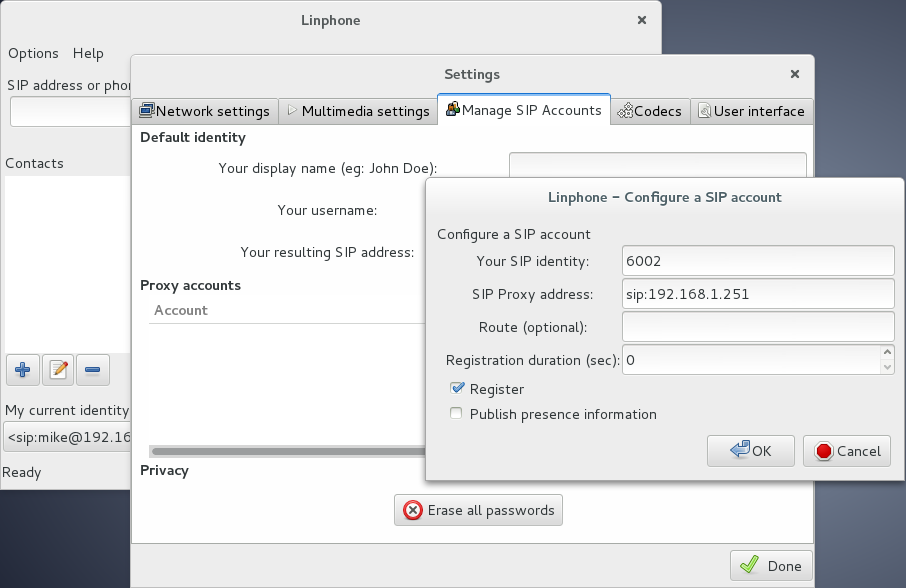Enable Publish presence information

456,413
